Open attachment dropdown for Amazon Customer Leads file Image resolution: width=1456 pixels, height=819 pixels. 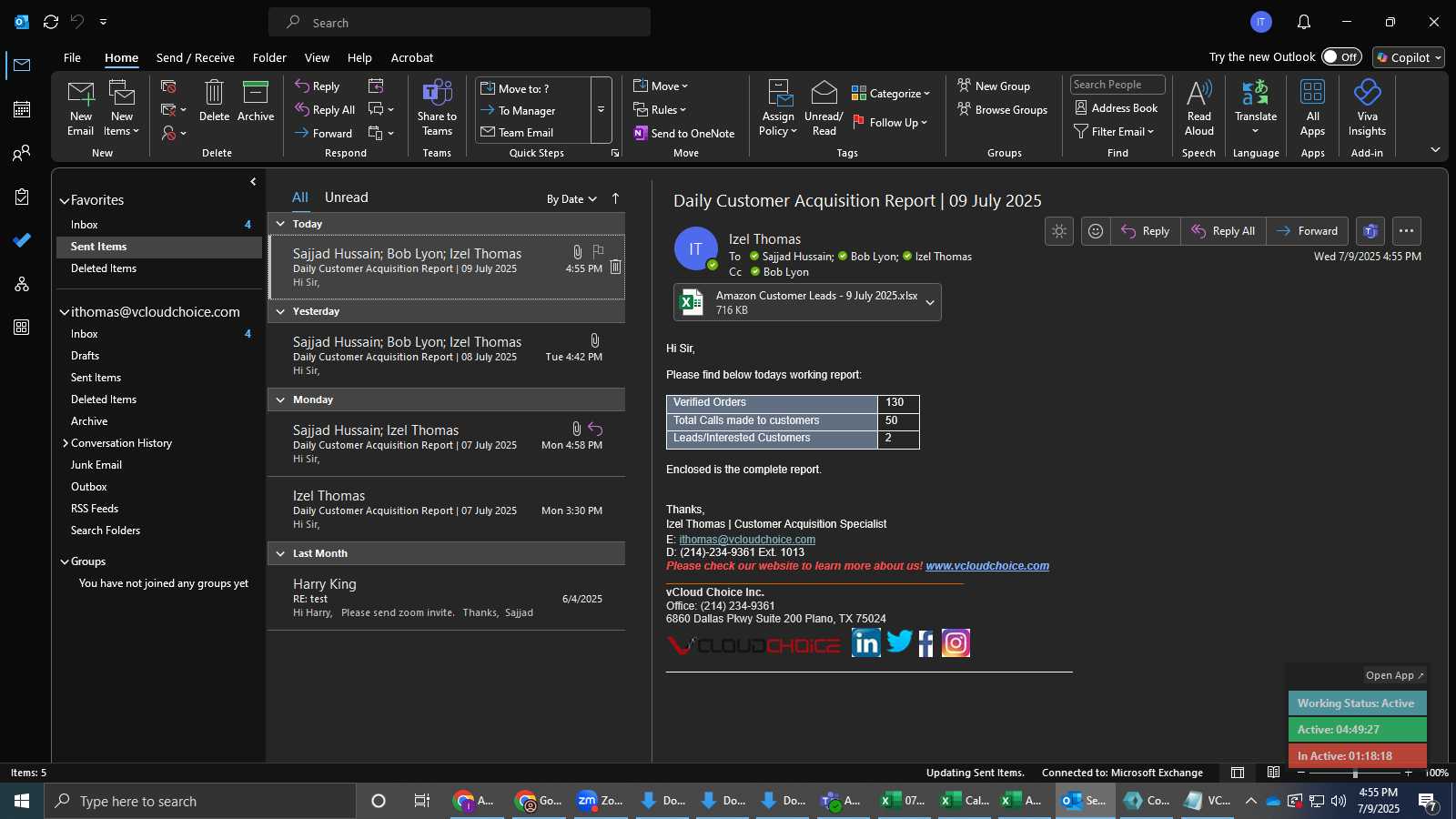[x=930, y=302]
